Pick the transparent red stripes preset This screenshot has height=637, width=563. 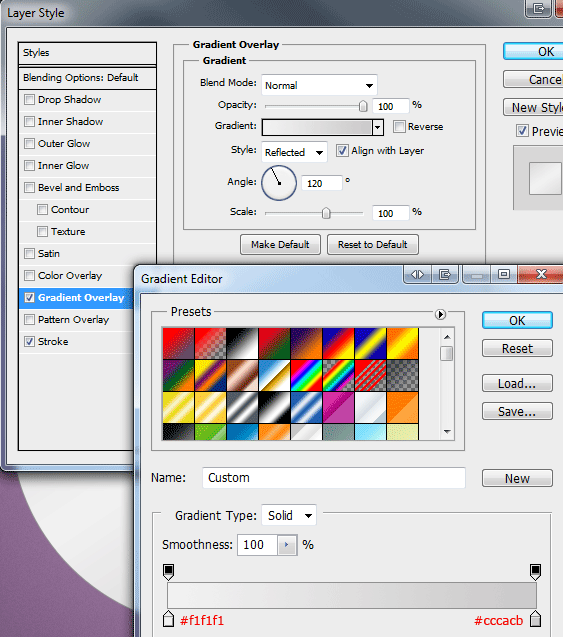[370, 376]
